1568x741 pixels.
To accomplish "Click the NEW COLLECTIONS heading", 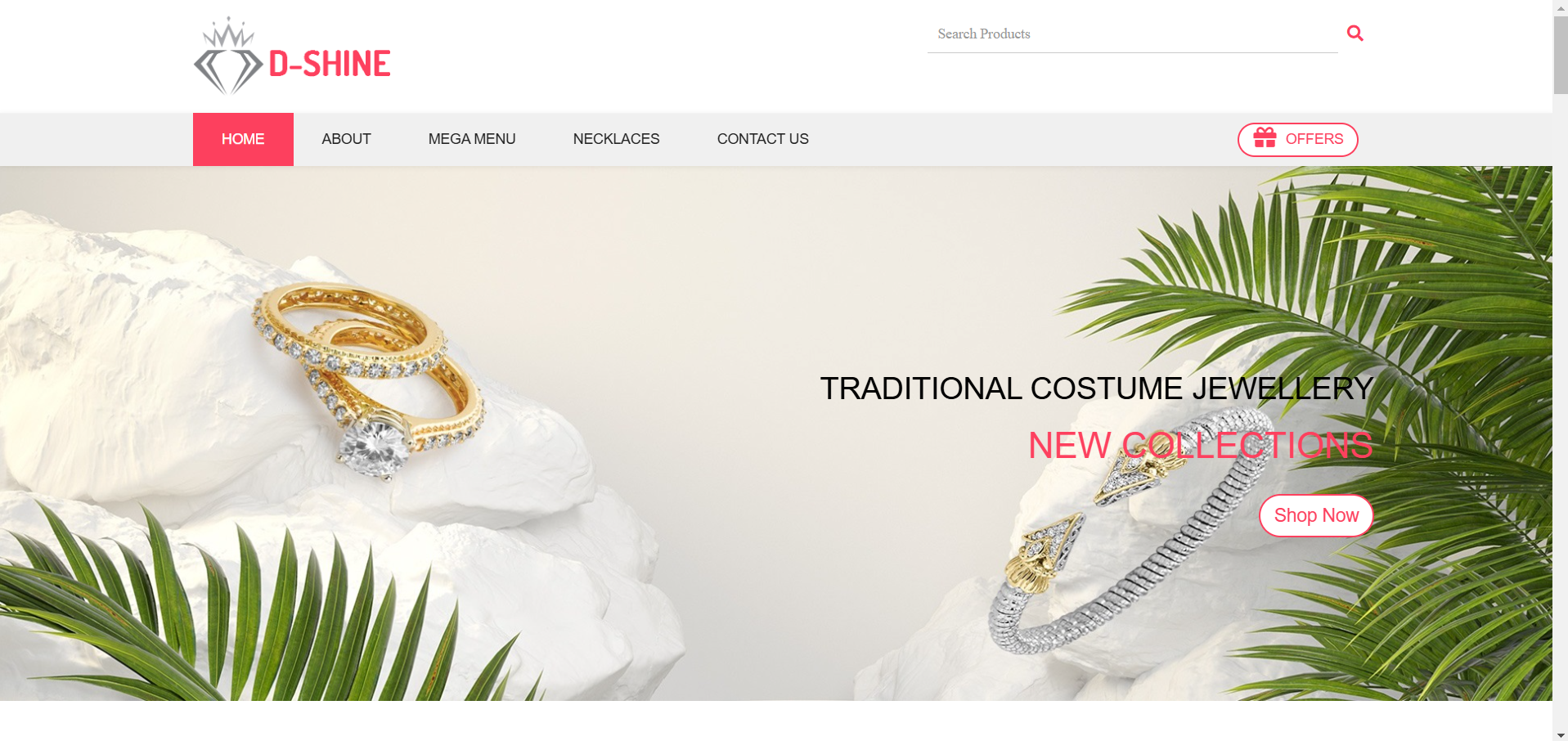I will coord(1200,446).
